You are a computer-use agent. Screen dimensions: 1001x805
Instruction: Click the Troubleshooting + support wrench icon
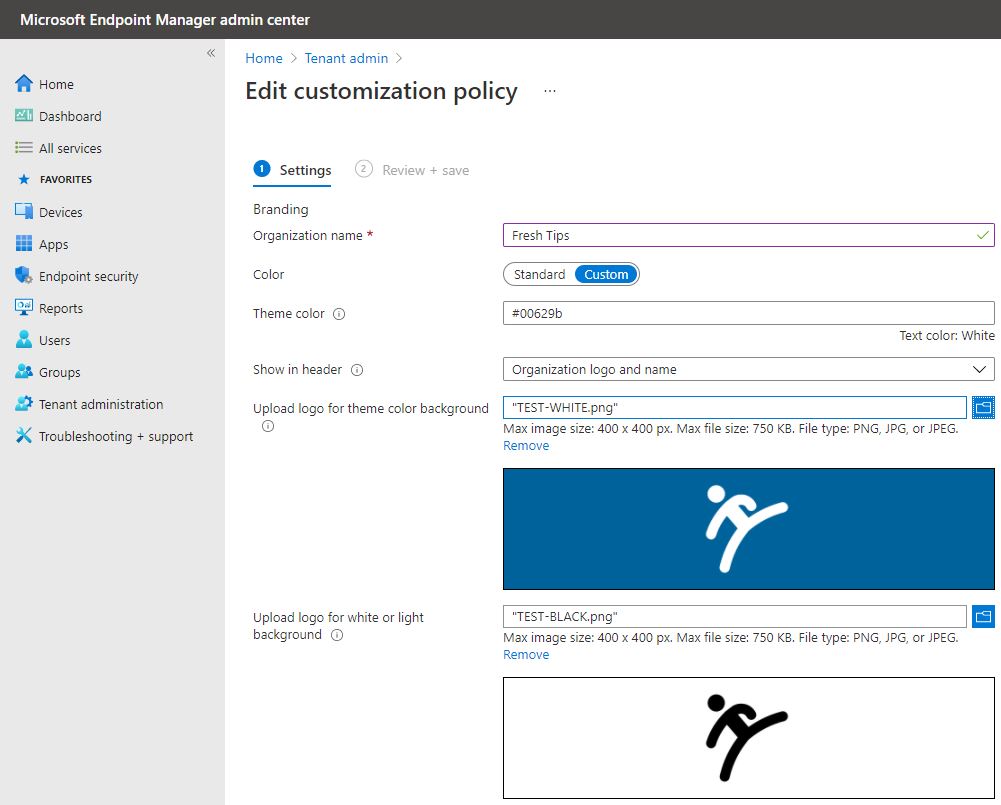[24, 435]
